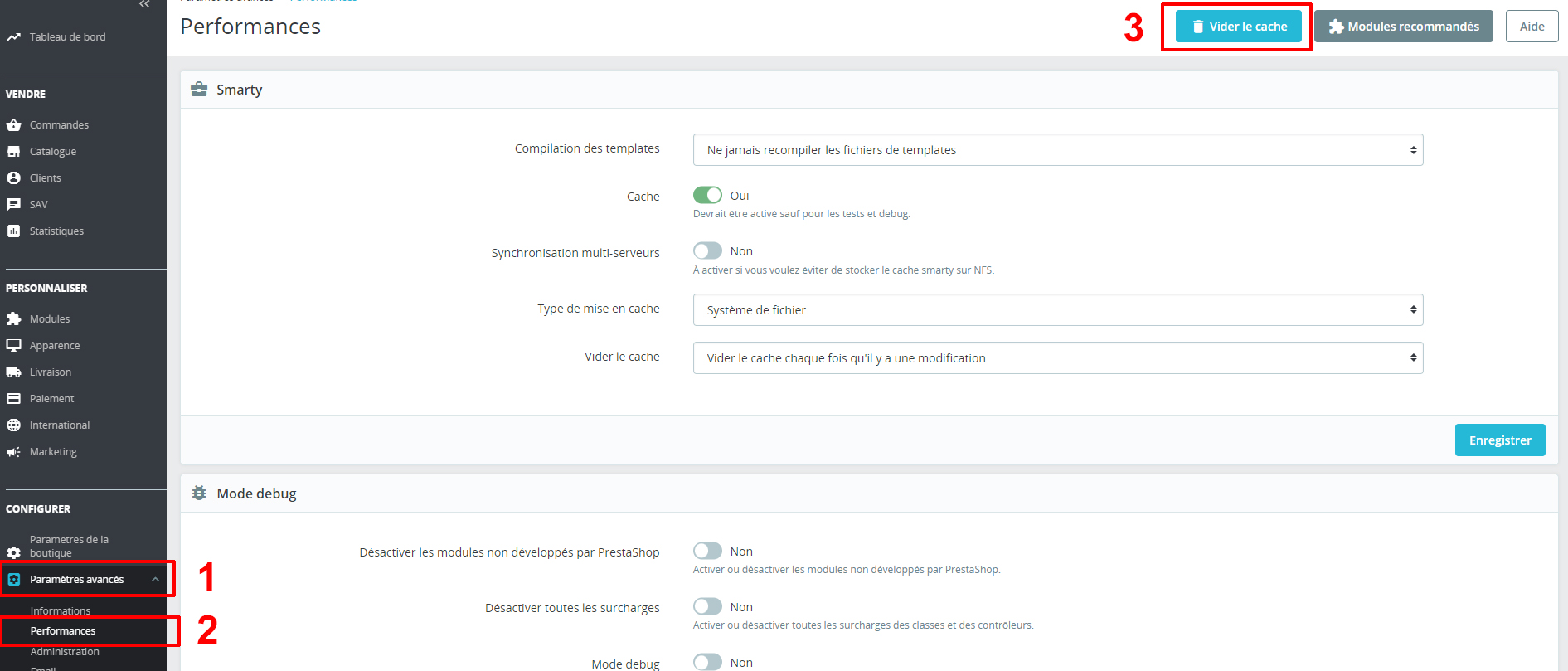Screen dimensions: 1568x671
Task: Click the Paramètres avancés cog icon
Action: tap(13, 580)
